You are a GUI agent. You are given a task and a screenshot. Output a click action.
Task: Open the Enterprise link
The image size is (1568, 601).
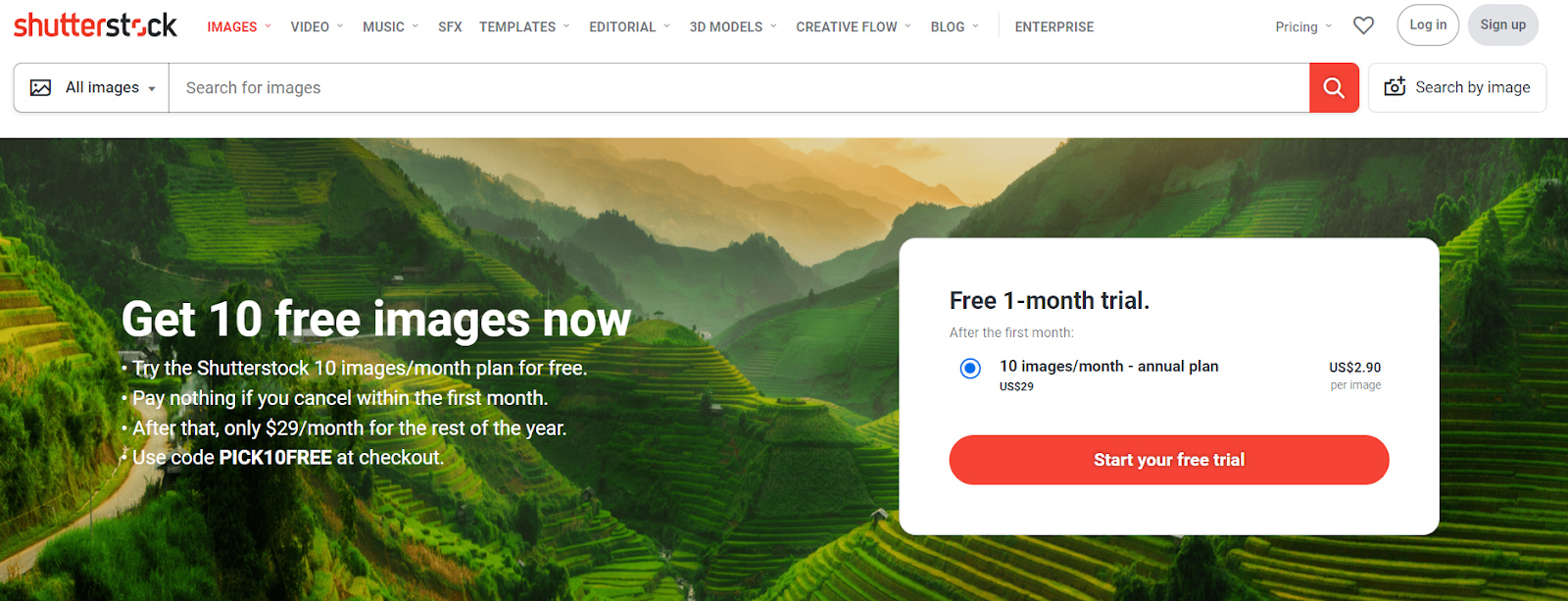click(x=1054, y=26)
